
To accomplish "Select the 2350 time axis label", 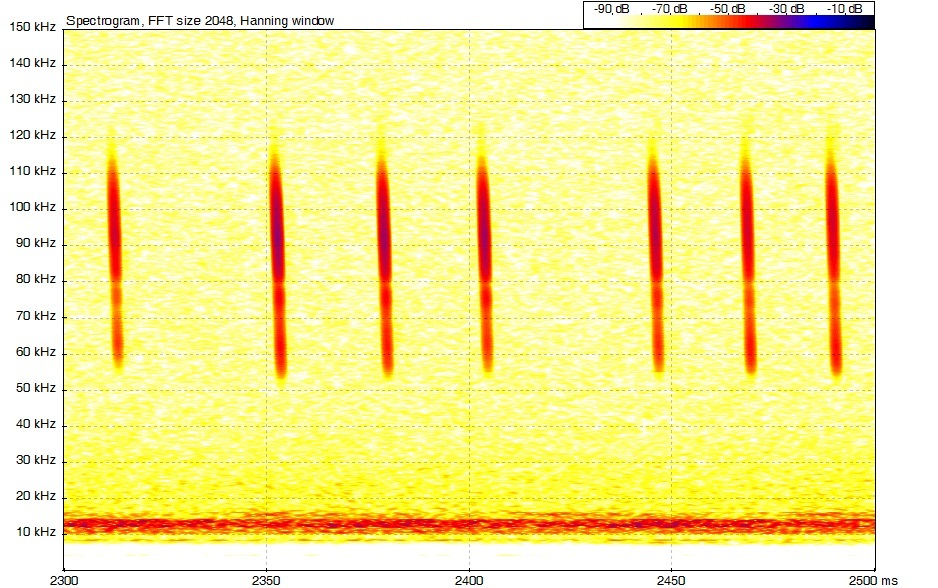I will click(x=266, y=580).
